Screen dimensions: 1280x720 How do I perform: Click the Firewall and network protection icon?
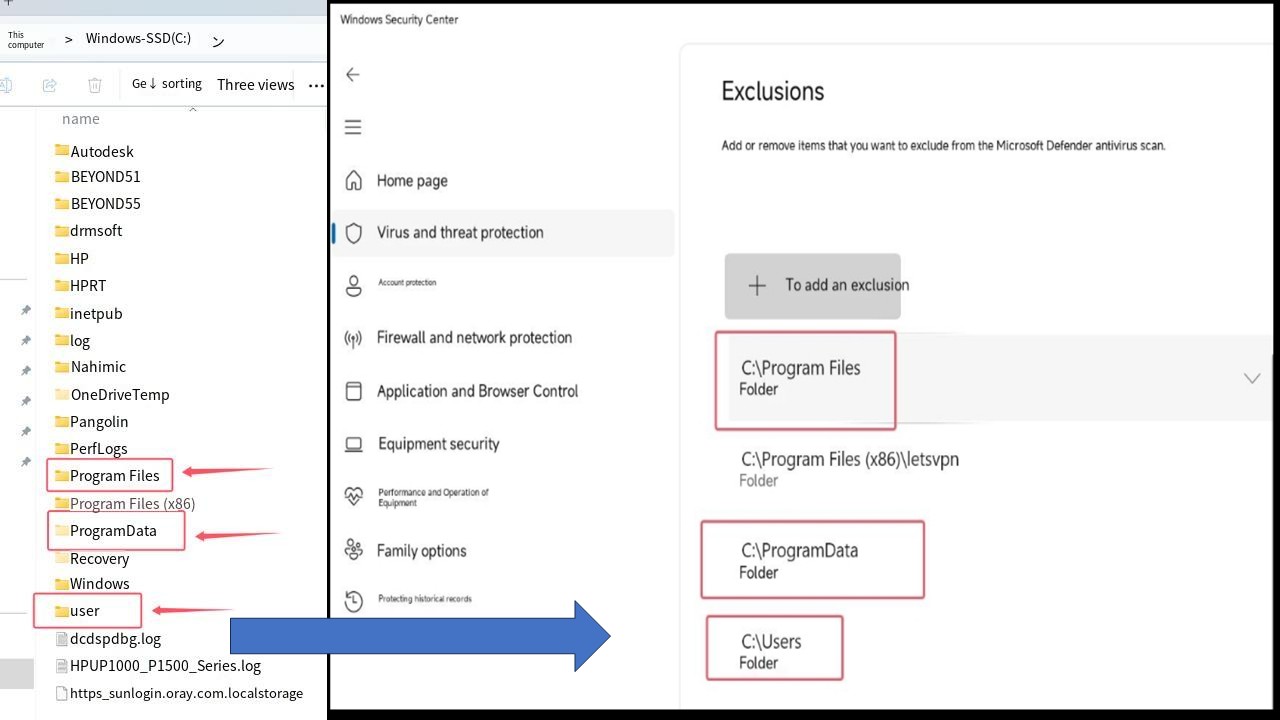click(x=353, y=338)
